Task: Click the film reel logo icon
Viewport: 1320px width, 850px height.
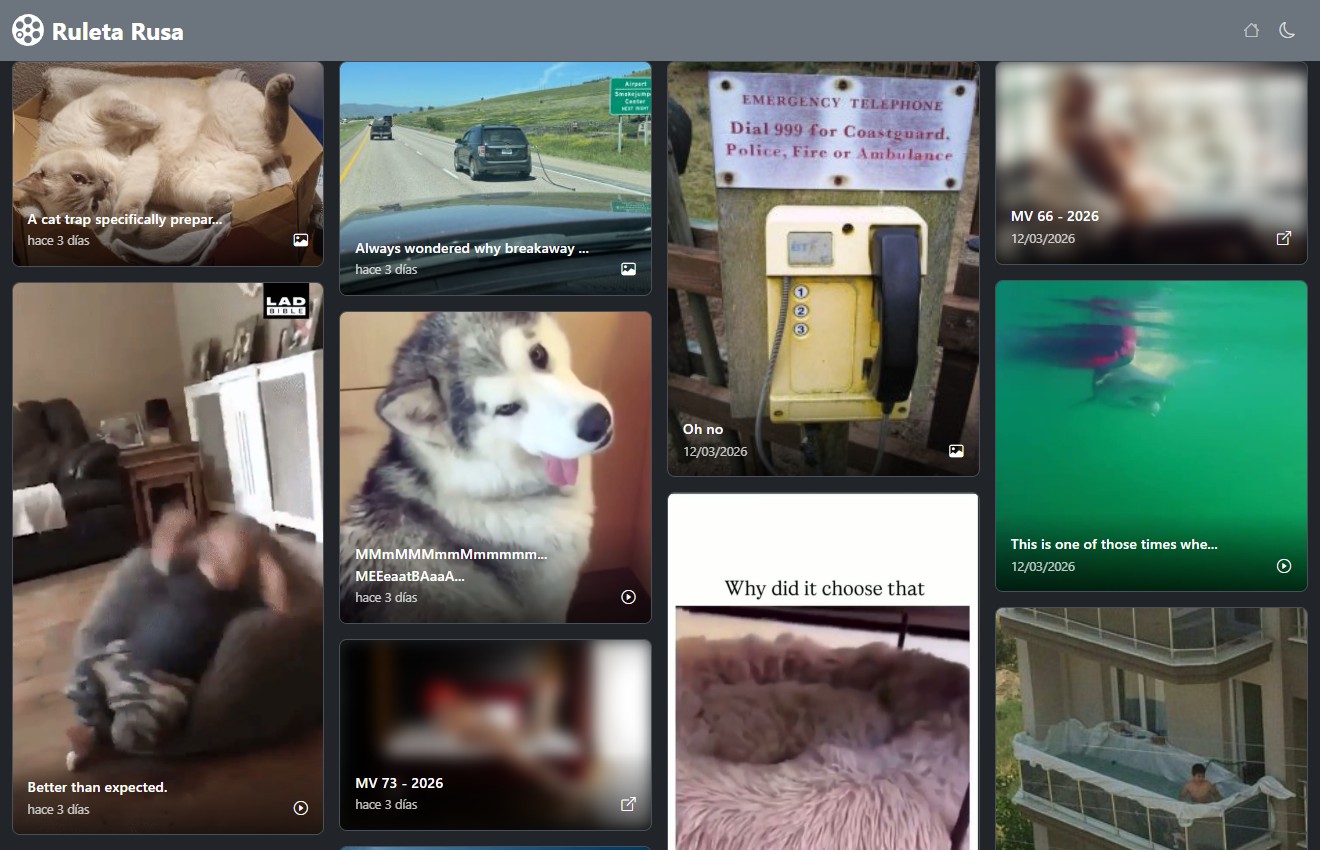Action: [28, 30]
